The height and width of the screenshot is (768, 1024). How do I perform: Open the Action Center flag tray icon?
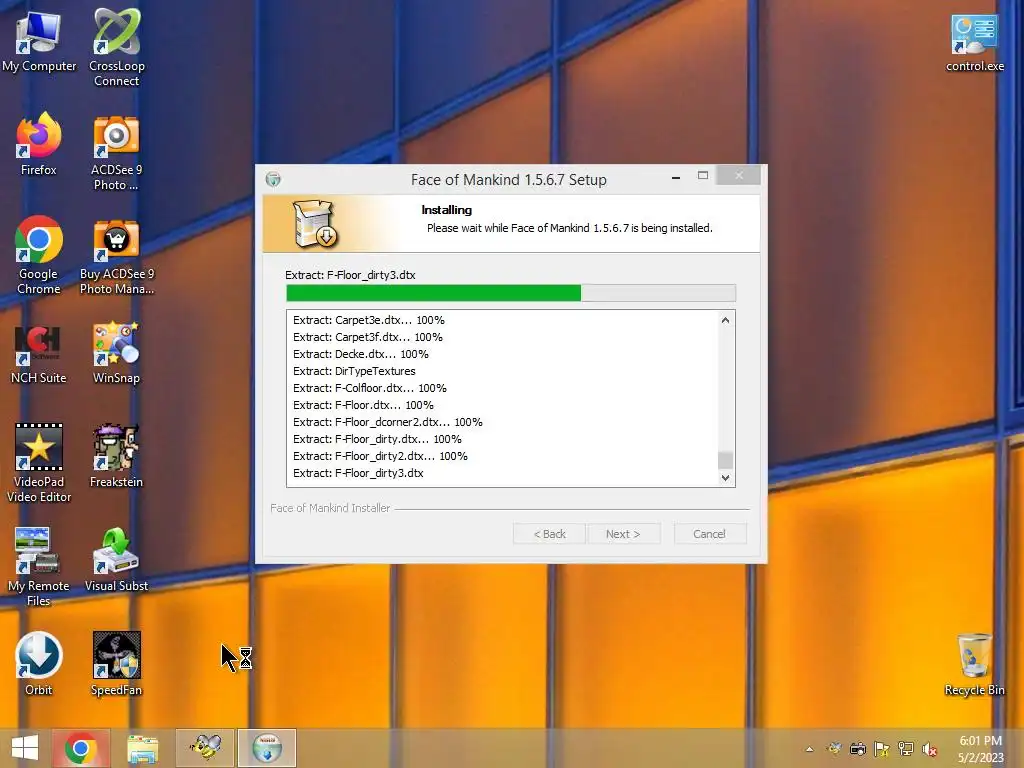pos(882,749)
